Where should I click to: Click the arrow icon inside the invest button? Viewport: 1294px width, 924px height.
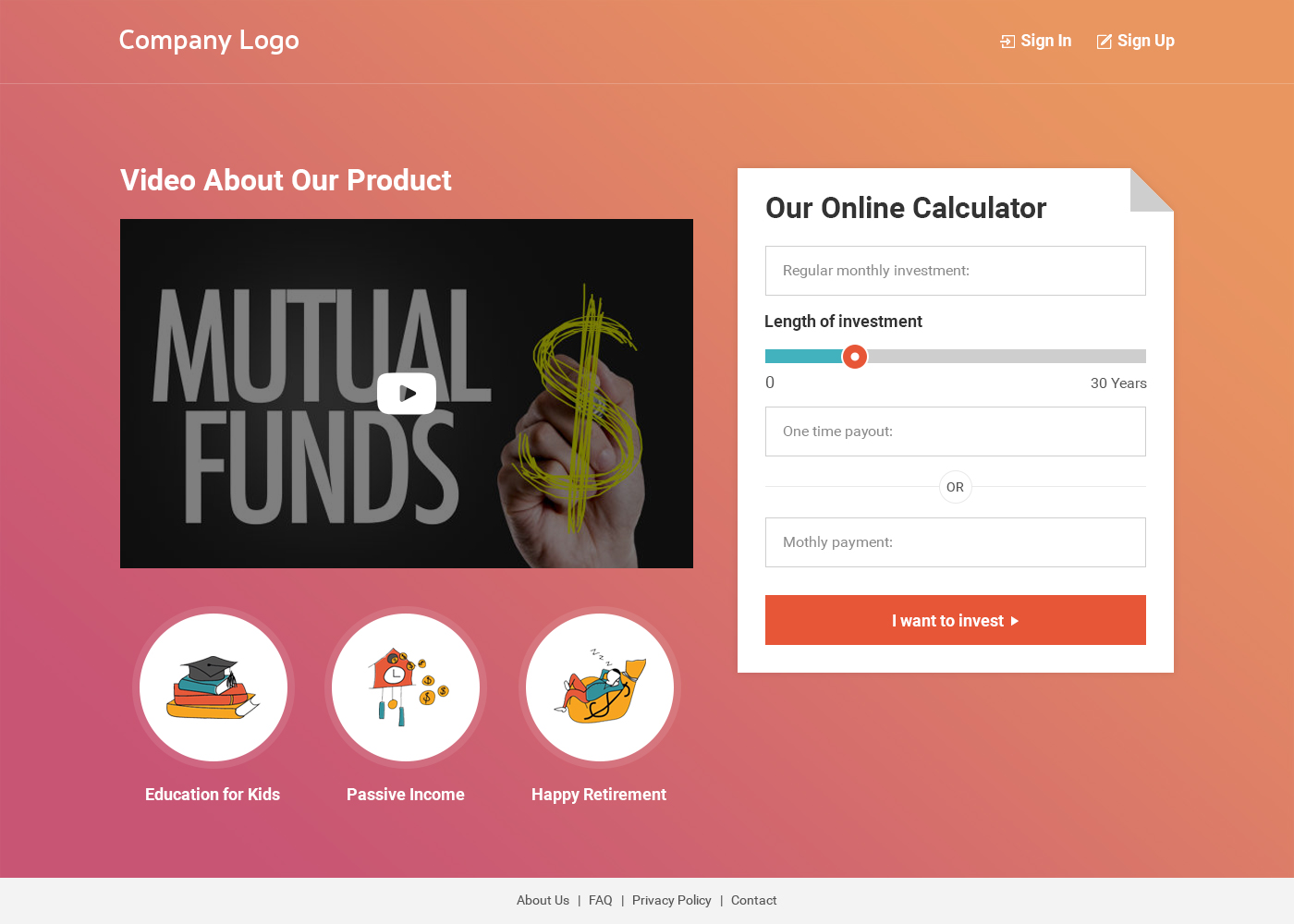tap(1014, 621)
